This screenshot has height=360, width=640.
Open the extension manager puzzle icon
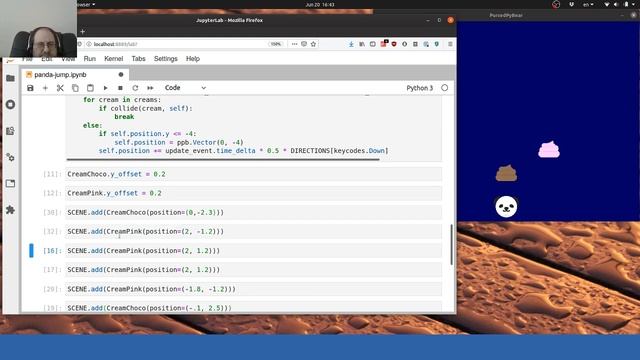point(11,210)
